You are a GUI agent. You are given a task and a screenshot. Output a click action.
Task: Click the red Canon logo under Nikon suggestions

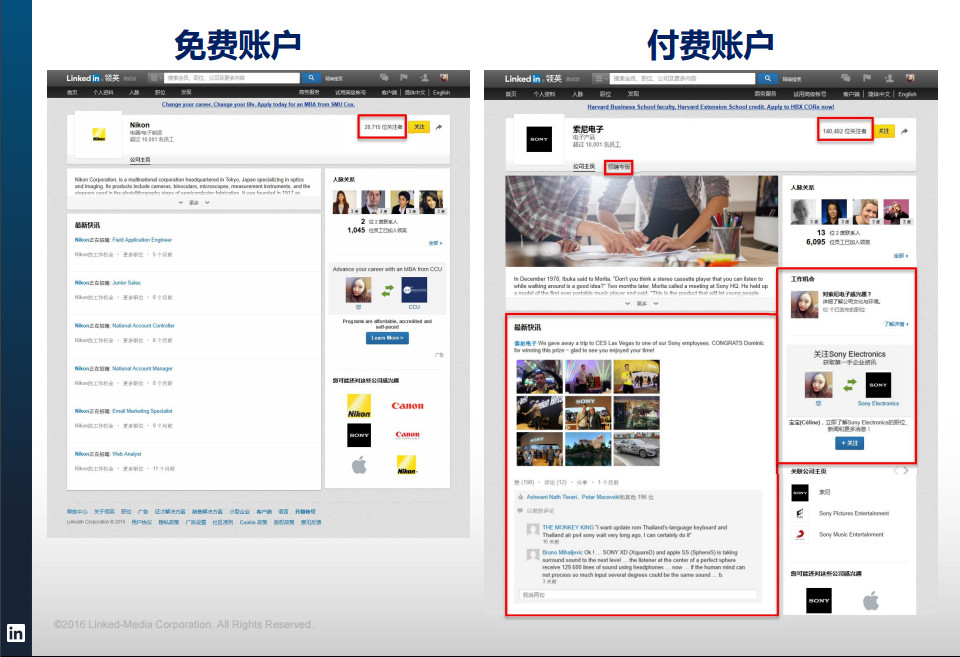click(407, 406)
